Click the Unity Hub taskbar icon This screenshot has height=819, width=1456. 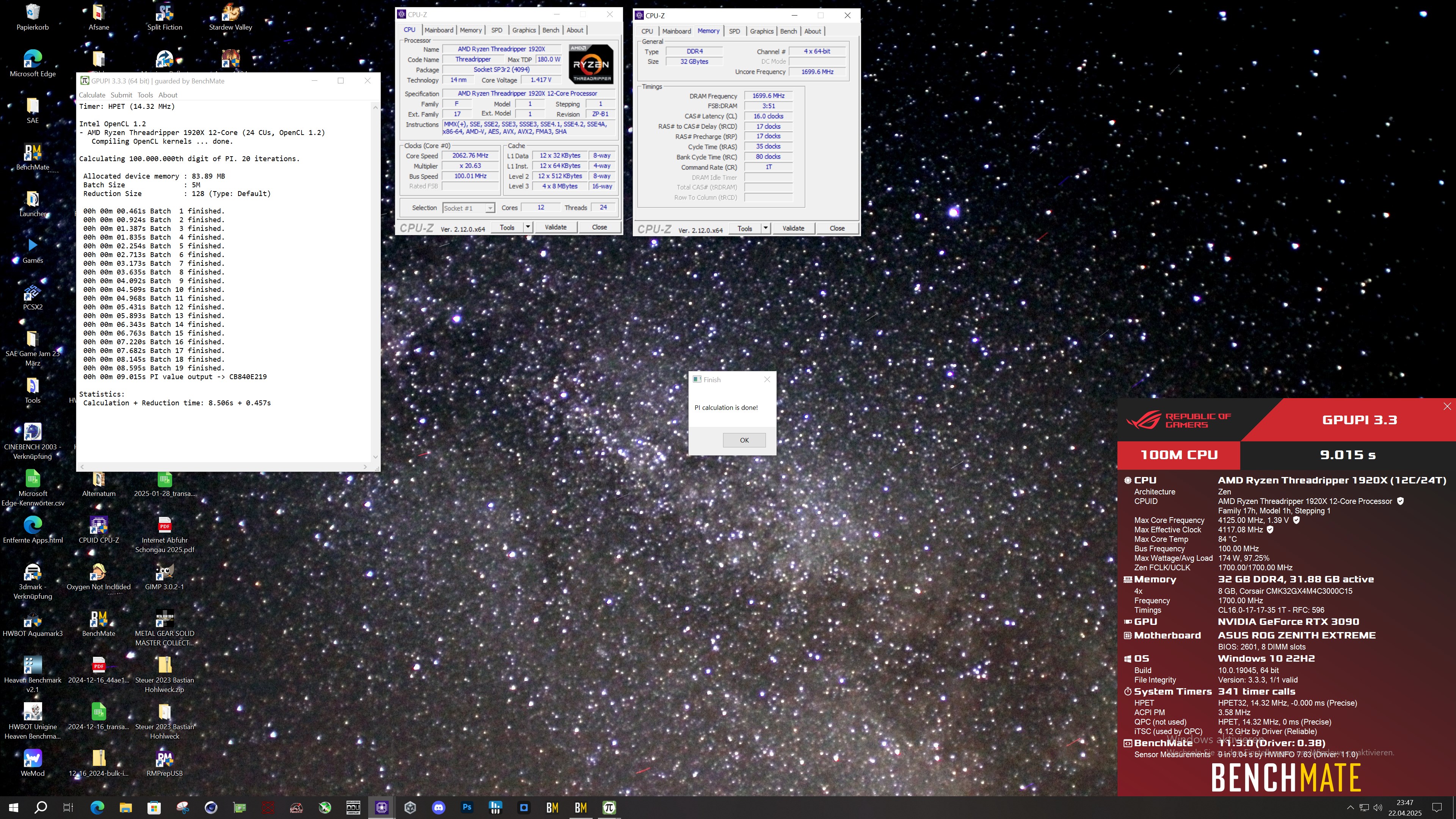coord(410,808)
